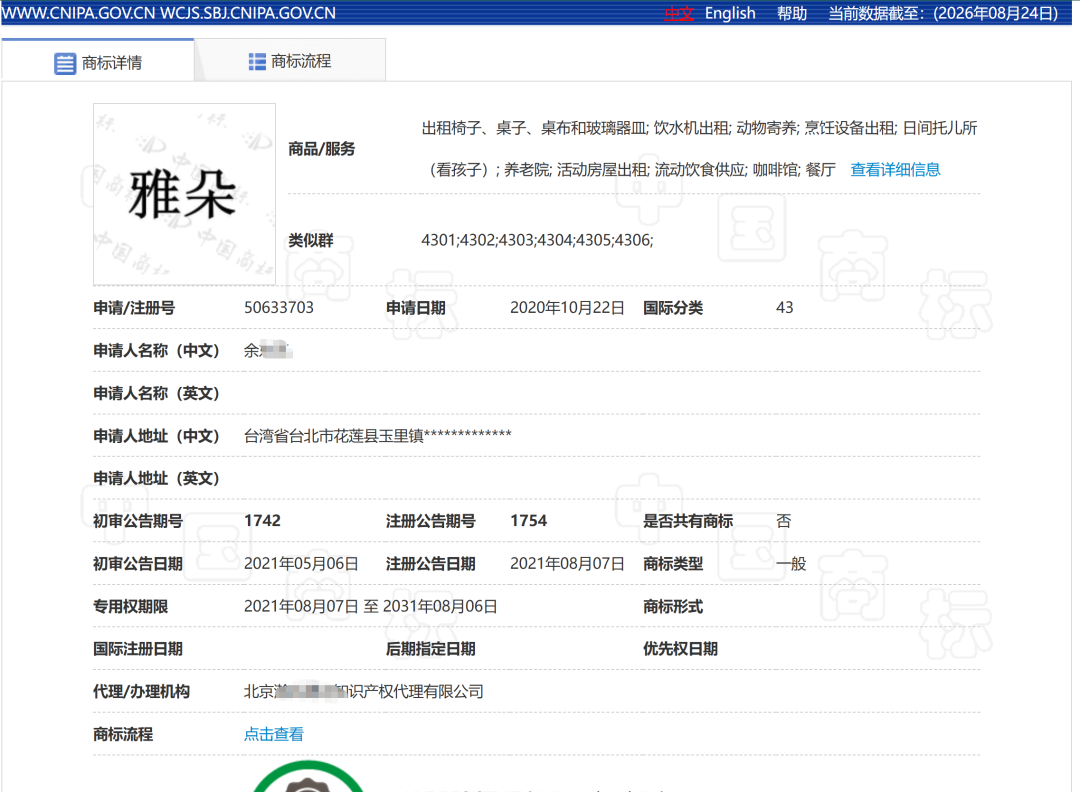Image resolution: width=1080 pixels, height=792 pixels.
Task: Select registration announcement issue 1754
Action: click(x=528, y=521)
